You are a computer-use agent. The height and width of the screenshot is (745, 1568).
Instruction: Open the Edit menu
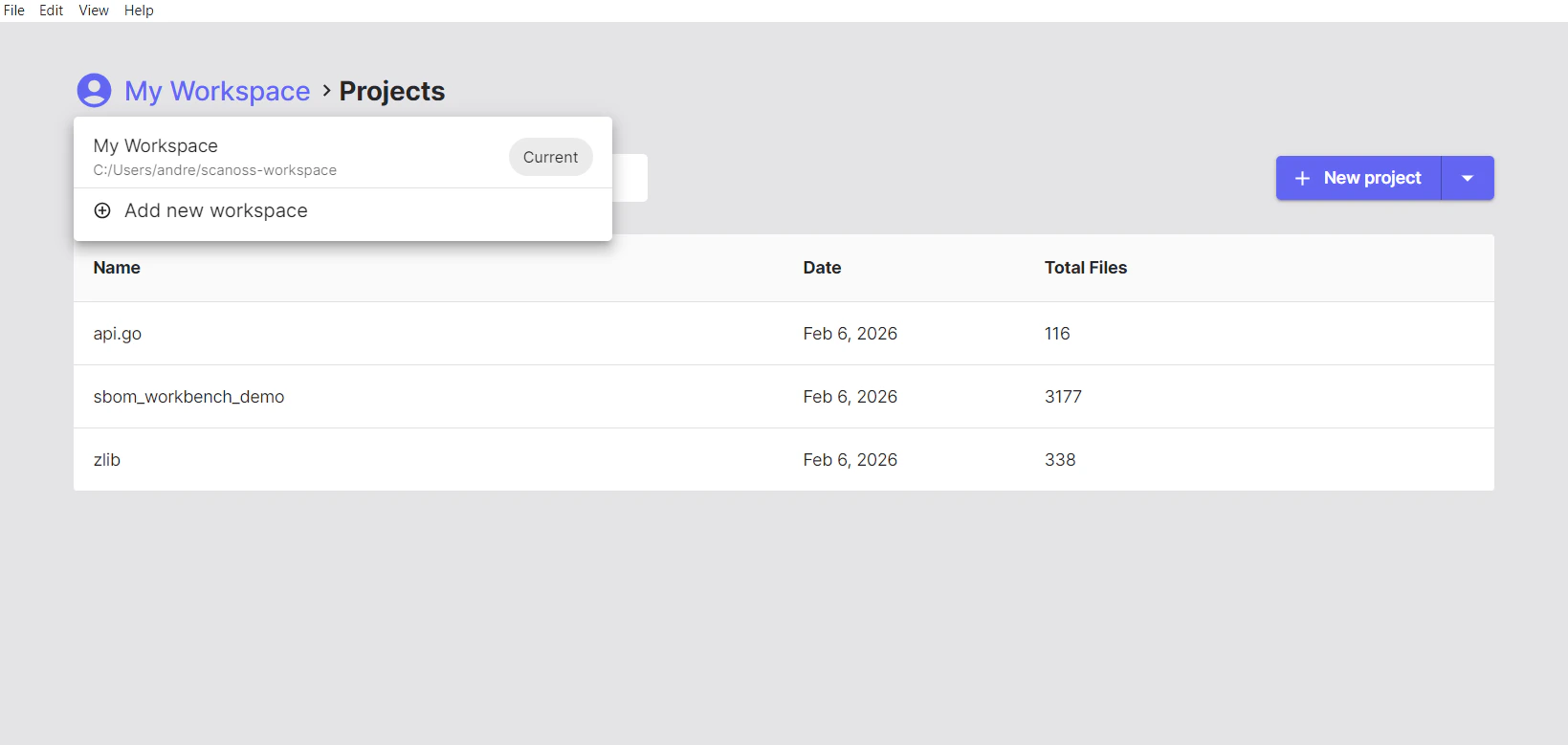click(x=51, y=11)
